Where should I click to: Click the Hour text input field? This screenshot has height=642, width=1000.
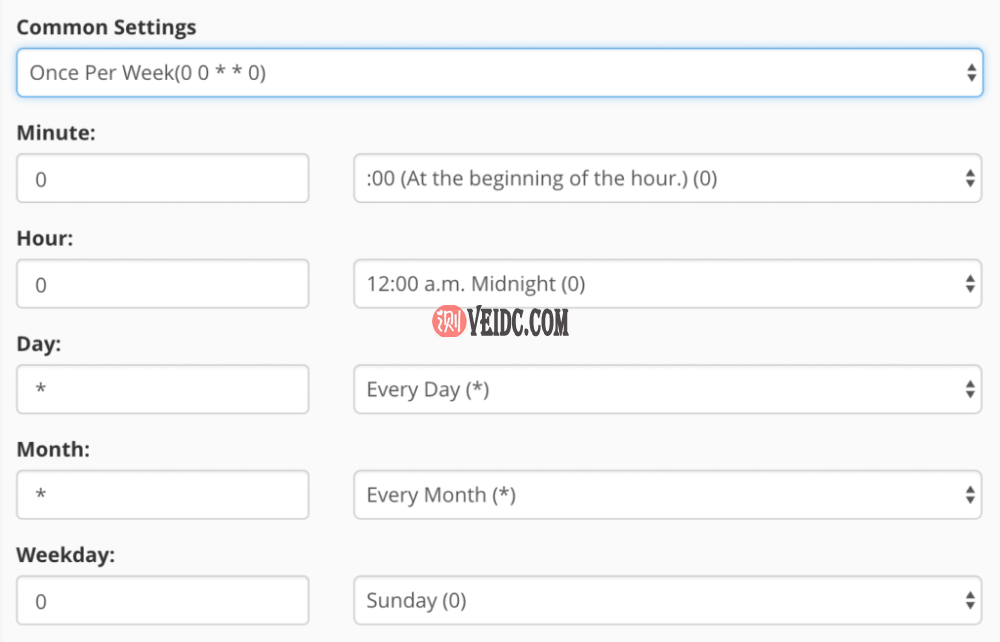click(163, 284)
